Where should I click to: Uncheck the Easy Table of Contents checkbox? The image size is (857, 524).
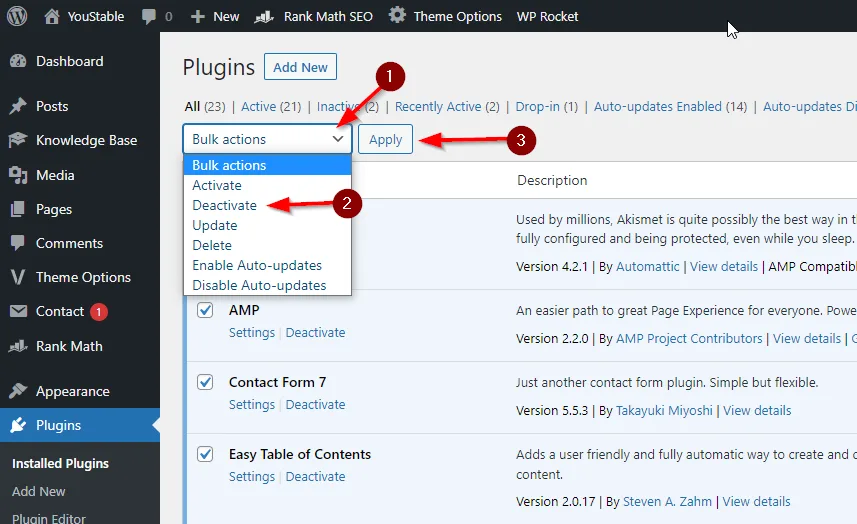205,454
